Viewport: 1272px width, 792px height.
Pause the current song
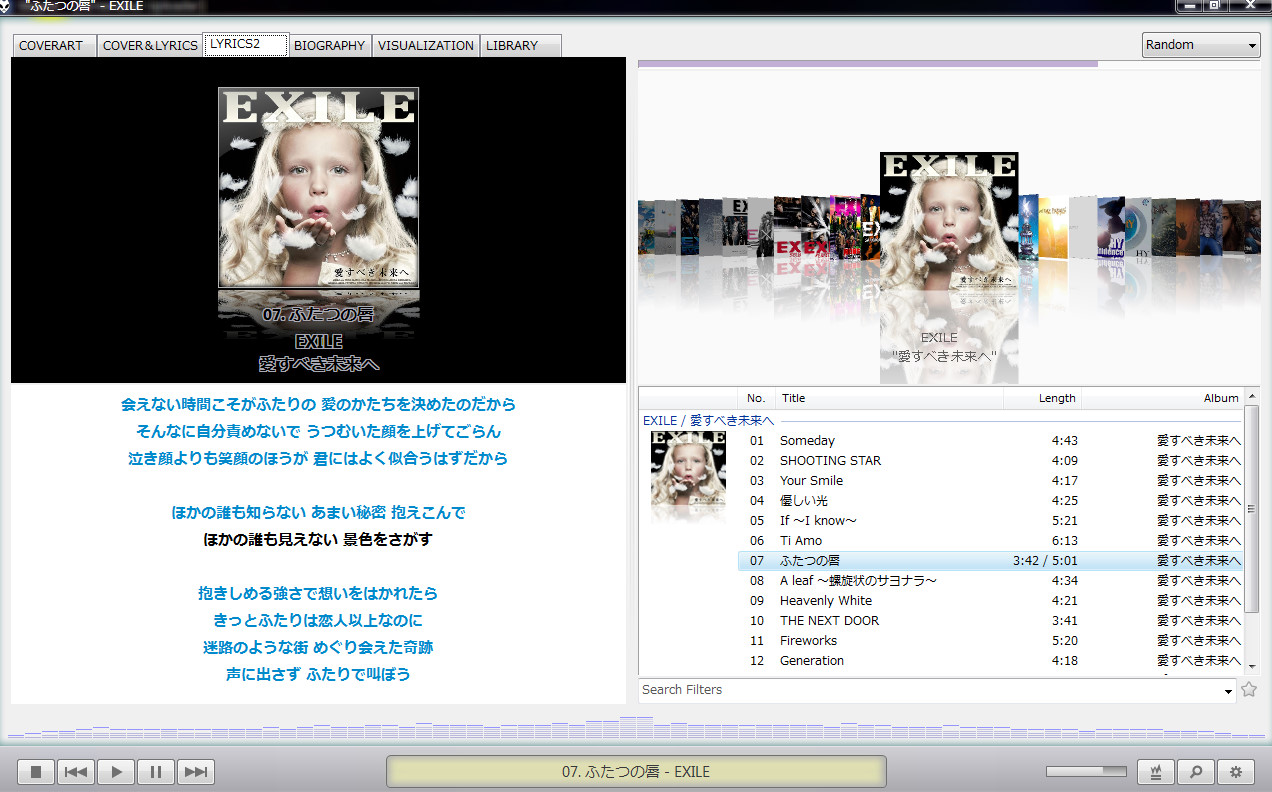[x=156, y=771]
